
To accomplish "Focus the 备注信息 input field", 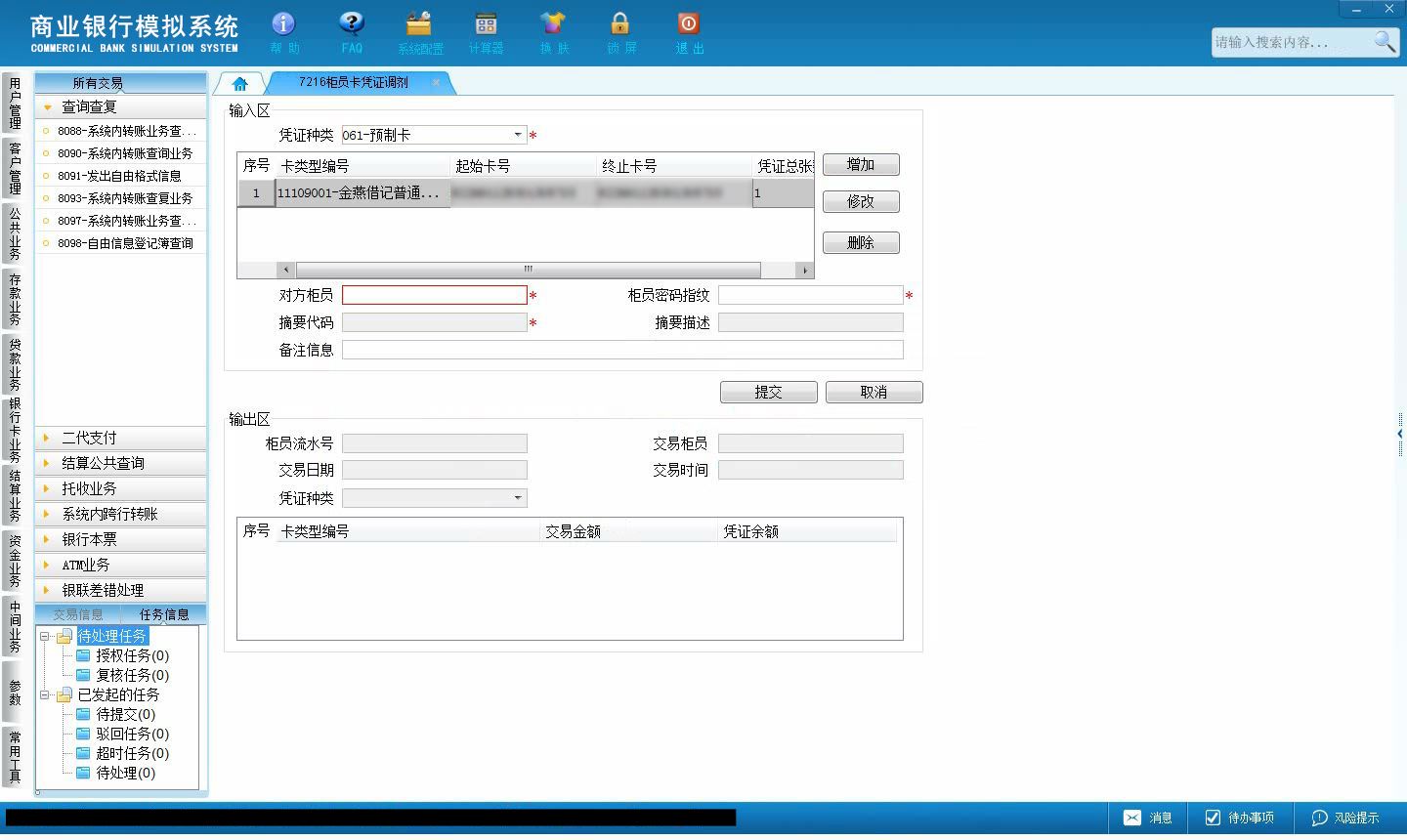I will (622, 350).
